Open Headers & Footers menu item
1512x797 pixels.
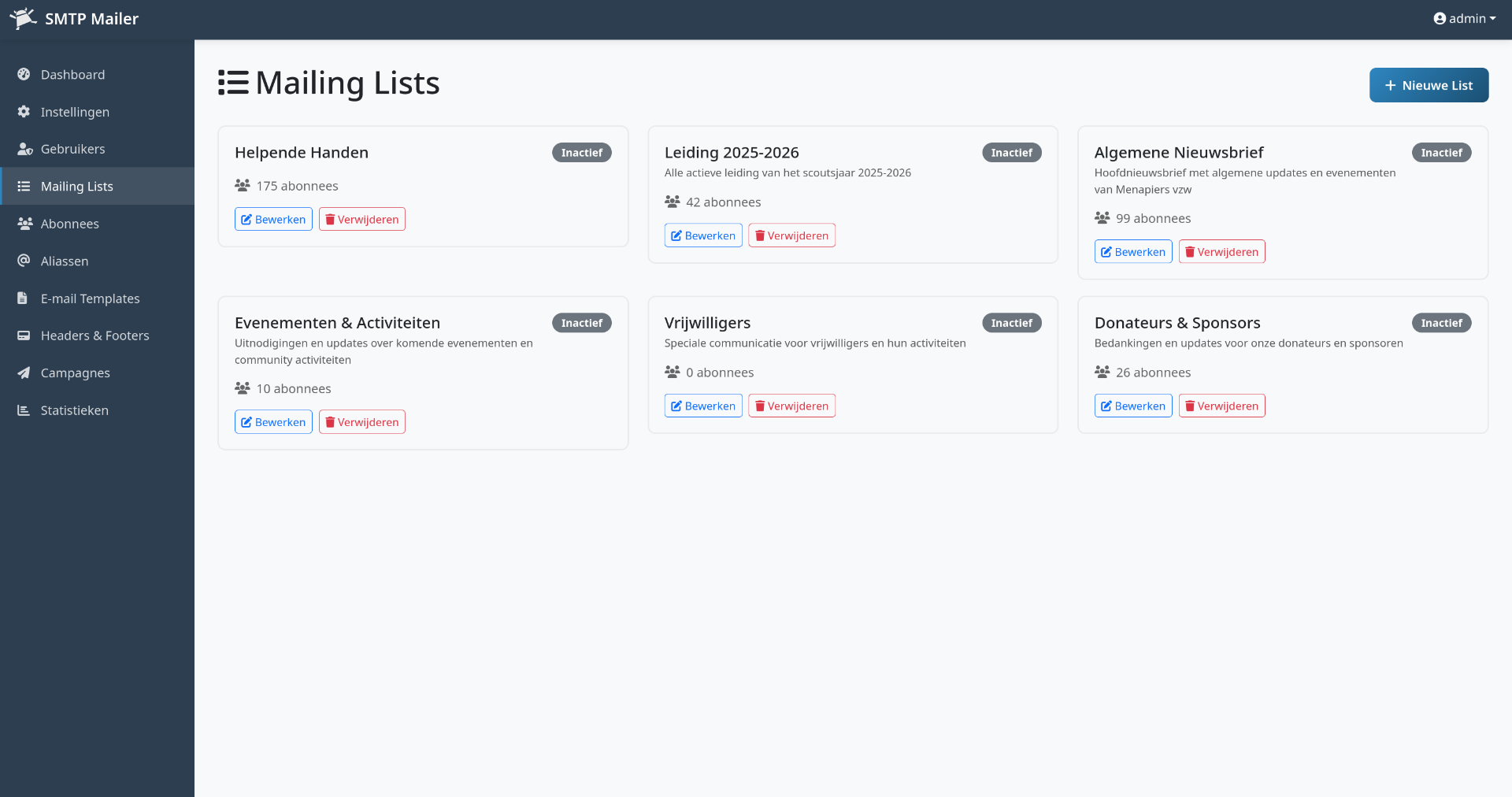pyautogui.click(x=94, y=335)
